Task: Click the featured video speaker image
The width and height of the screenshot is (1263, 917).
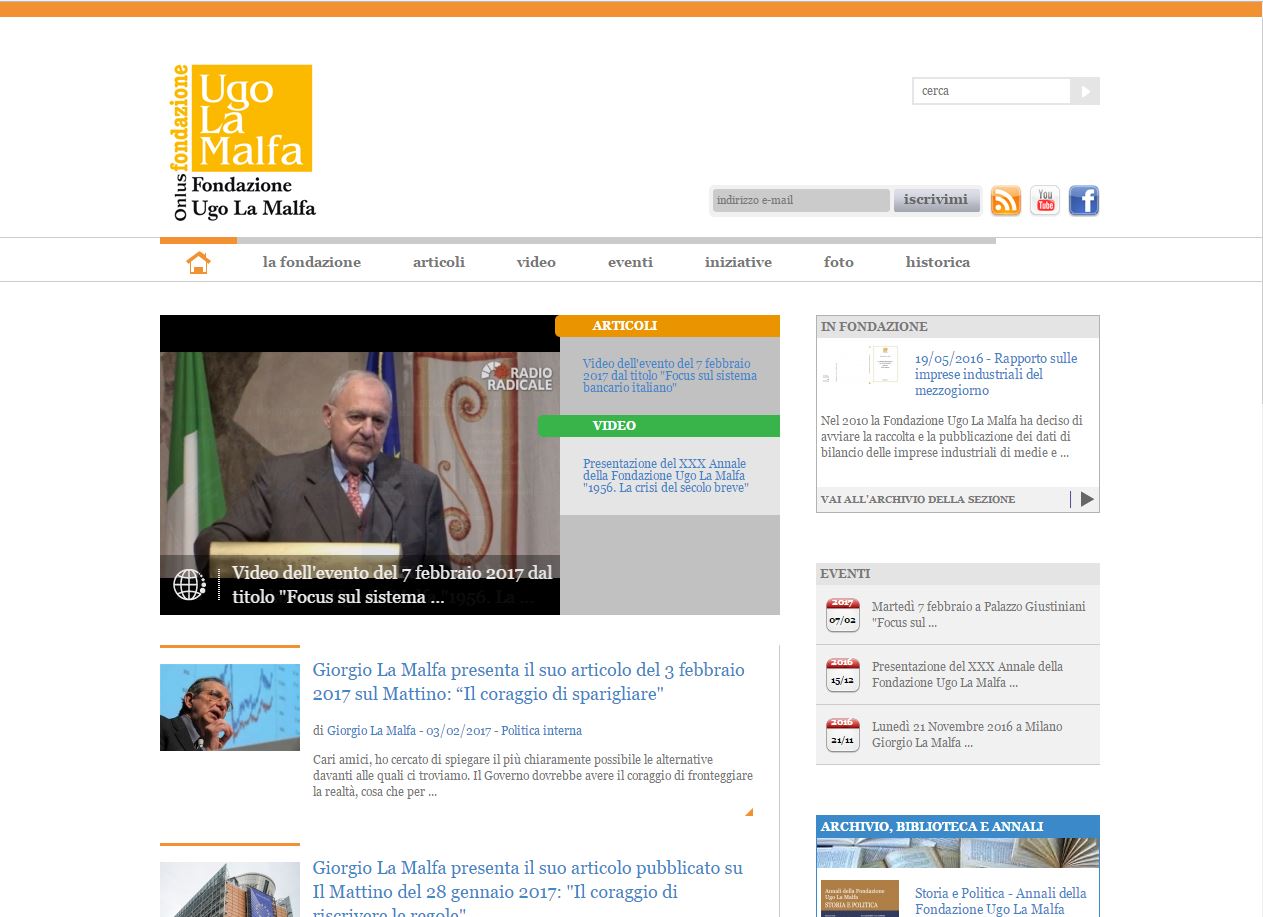Action: 360,453
